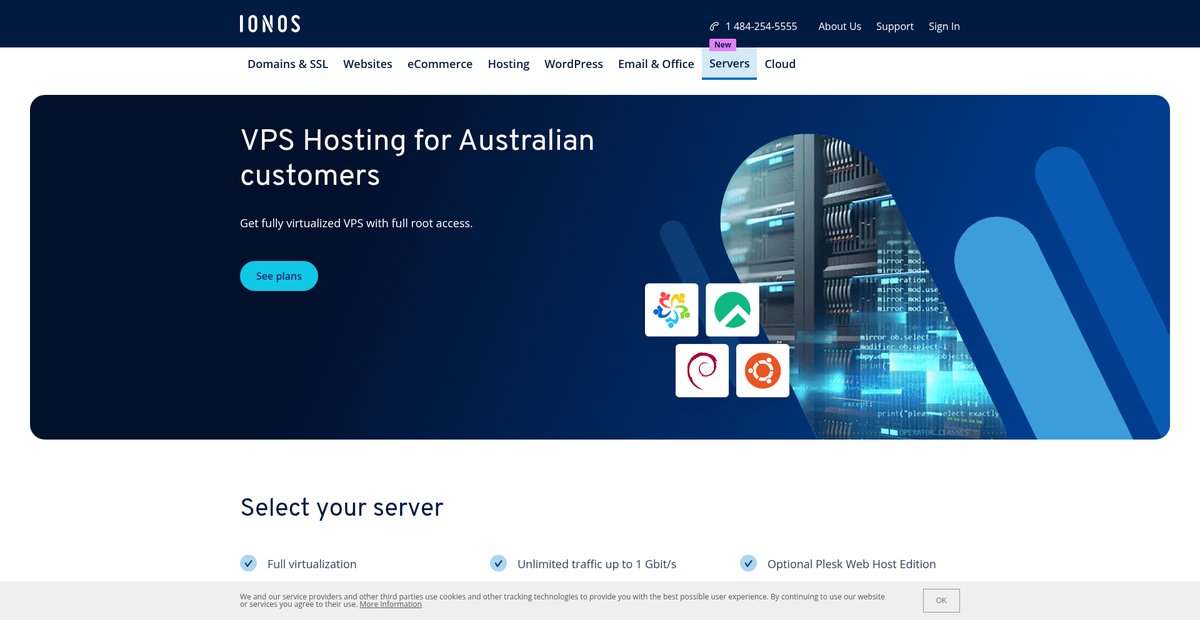Accept cookies with the OK button
Screen dimensions: 1200x620
[x=941, y=600]
